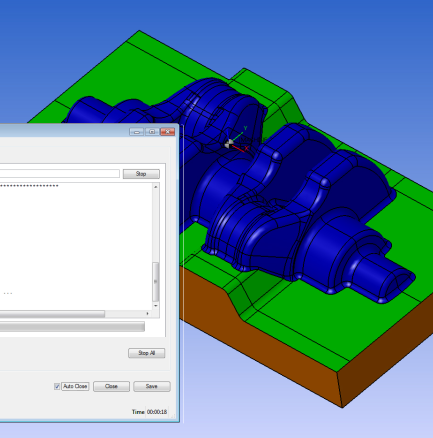
Task: Click the vertical scrollbar thumb in the log
Action: pos(156,282)
